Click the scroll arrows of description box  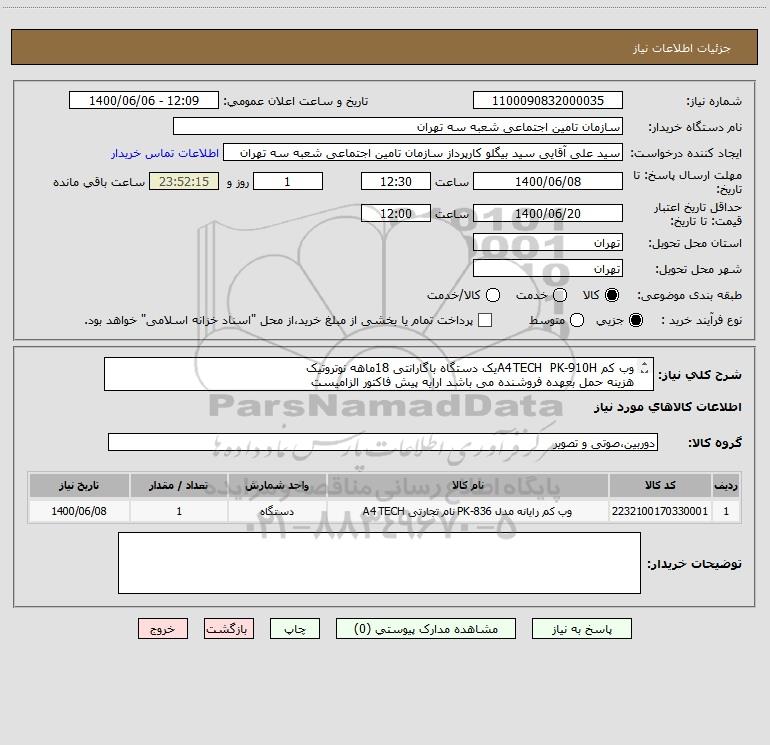(x=645, y=367)
